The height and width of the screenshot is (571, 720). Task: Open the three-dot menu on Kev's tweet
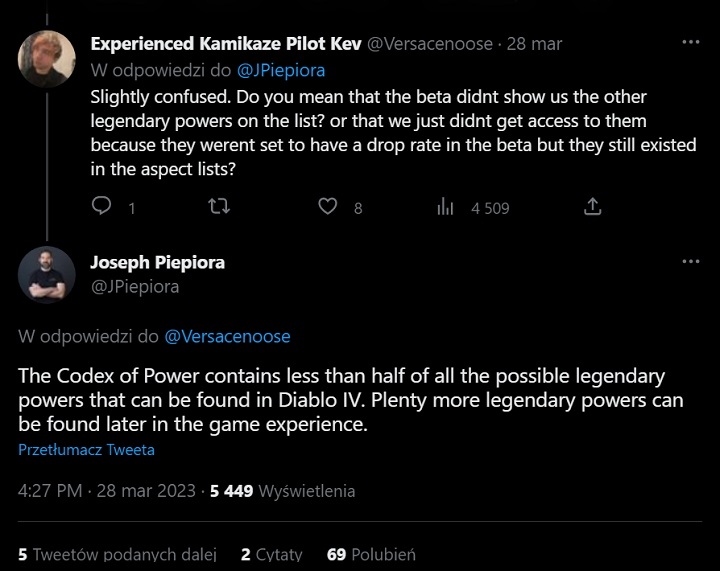[x=691, y=42]
